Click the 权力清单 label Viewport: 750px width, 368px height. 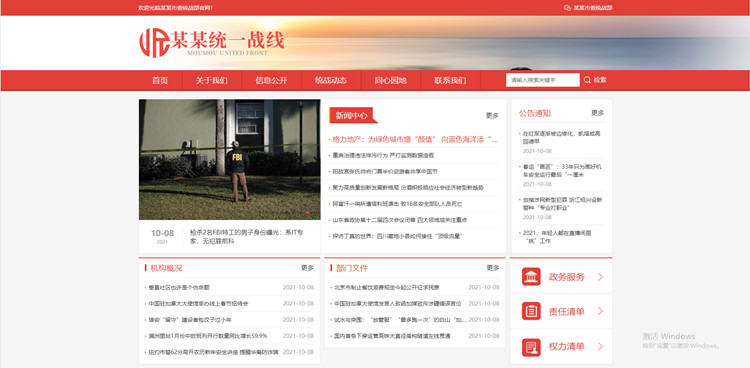566,347
